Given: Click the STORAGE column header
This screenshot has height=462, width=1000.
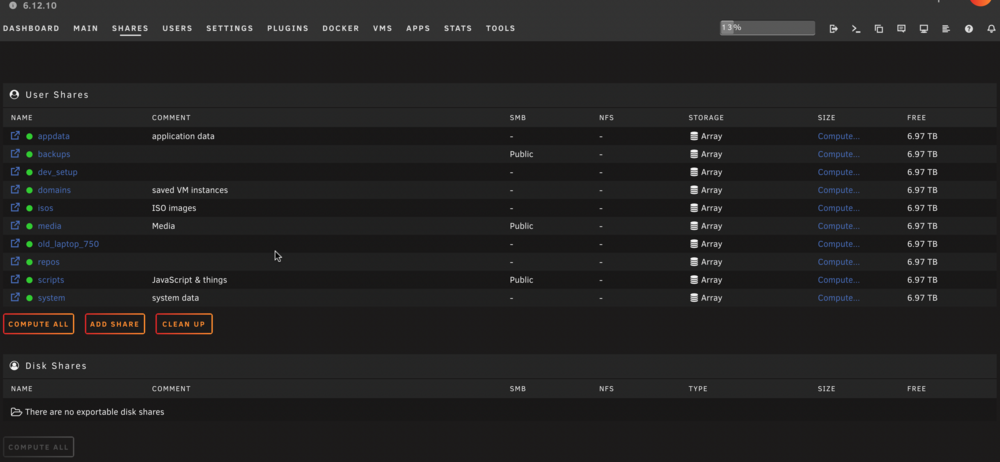Looking at the screenshot, I should pos(706,118).
